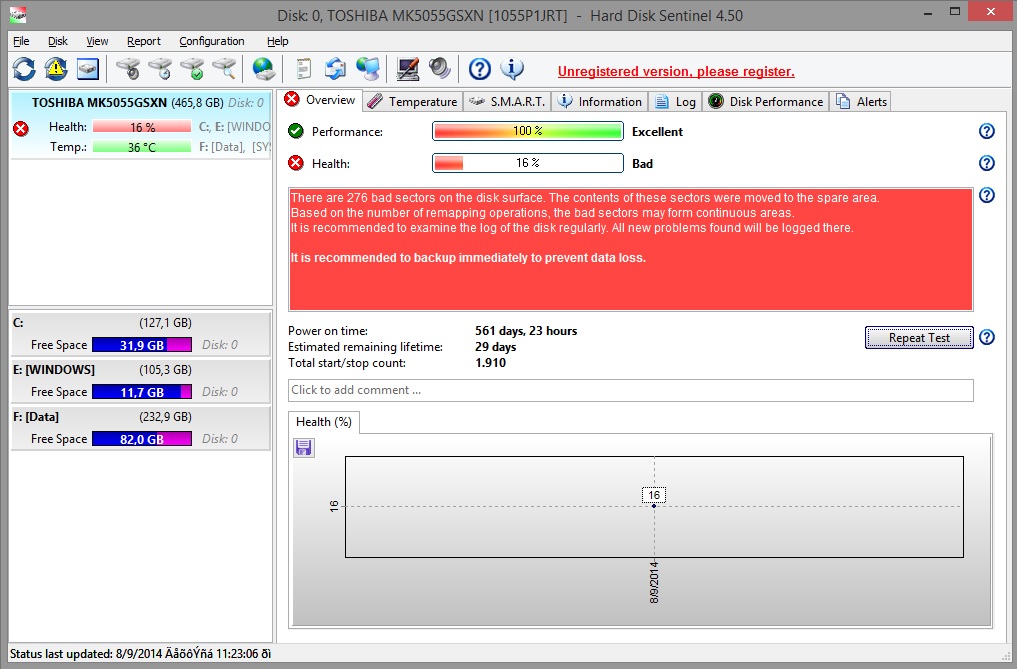The height and width of the screenshot is (669, 1017).
Task: Click the 100 % Performance bar
Action: pyautogui.click(x=528, y=131)
